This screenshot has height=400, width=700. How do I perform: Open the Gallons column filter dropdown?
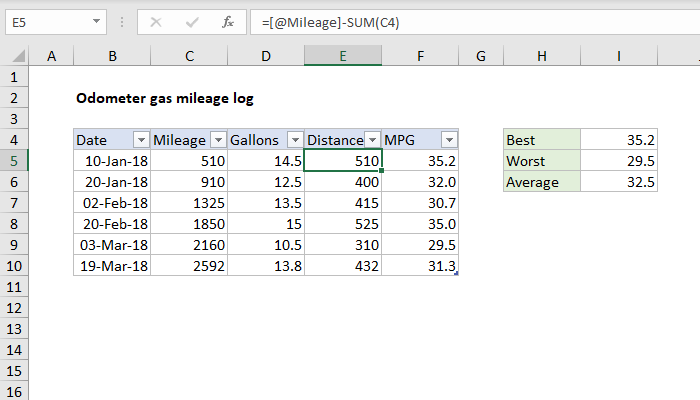[x=294, y=140]
